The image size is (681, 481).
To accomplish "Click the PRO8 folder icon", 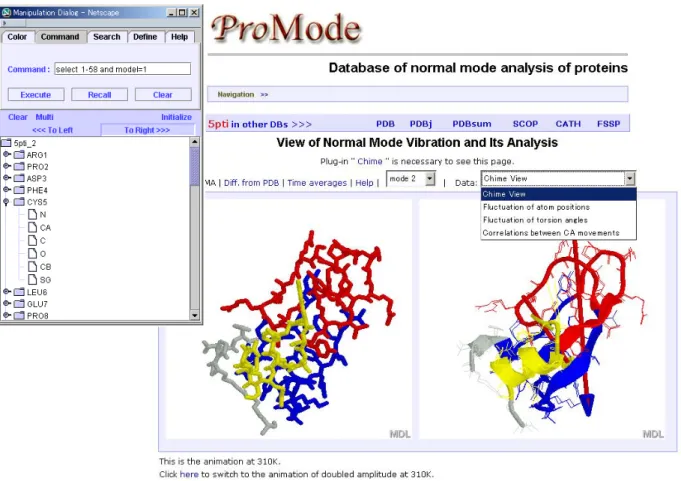I will pos(19,316).
